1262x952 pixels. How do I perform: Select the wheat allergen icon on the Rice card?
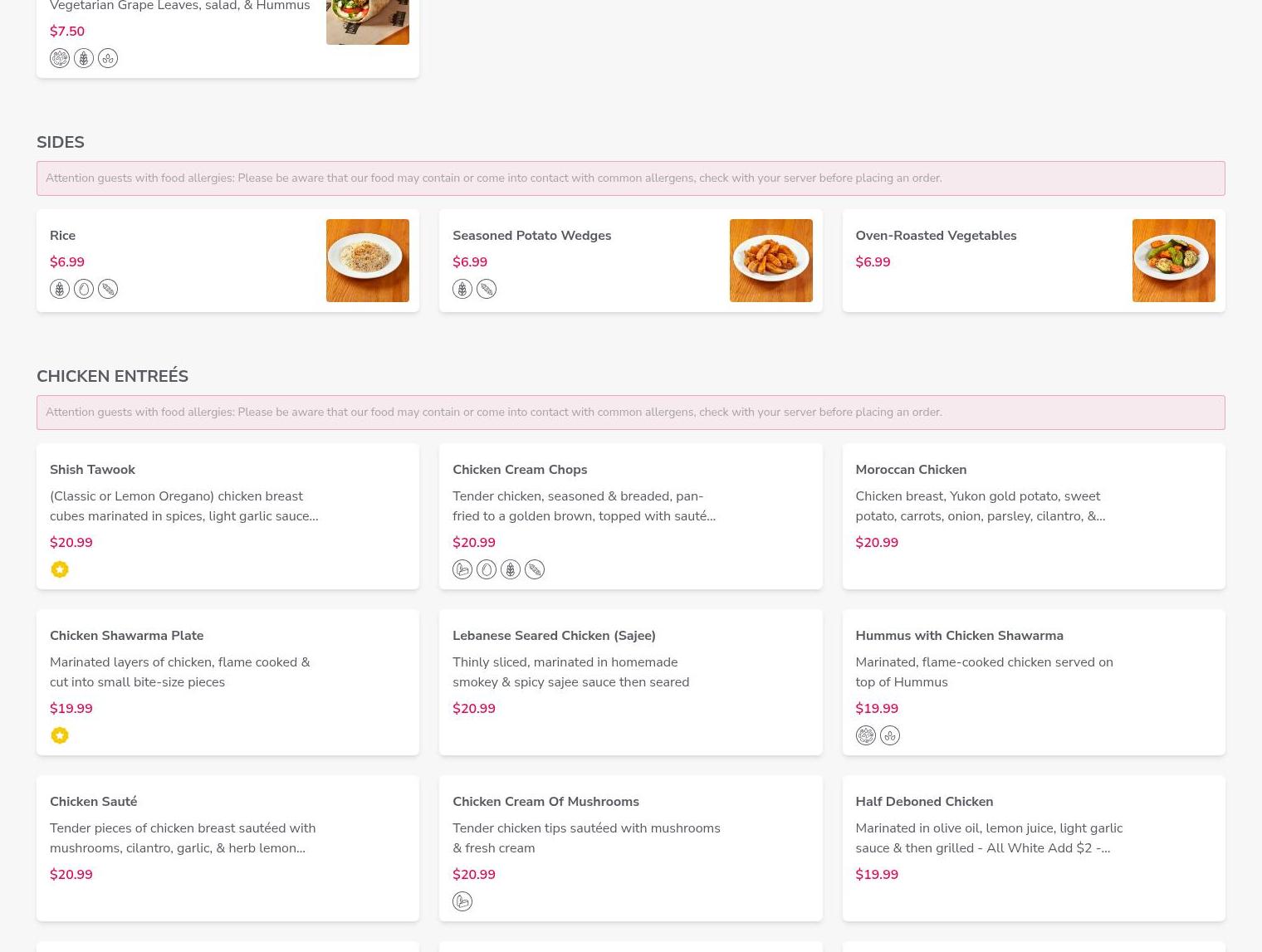click(x=60, y=289)
